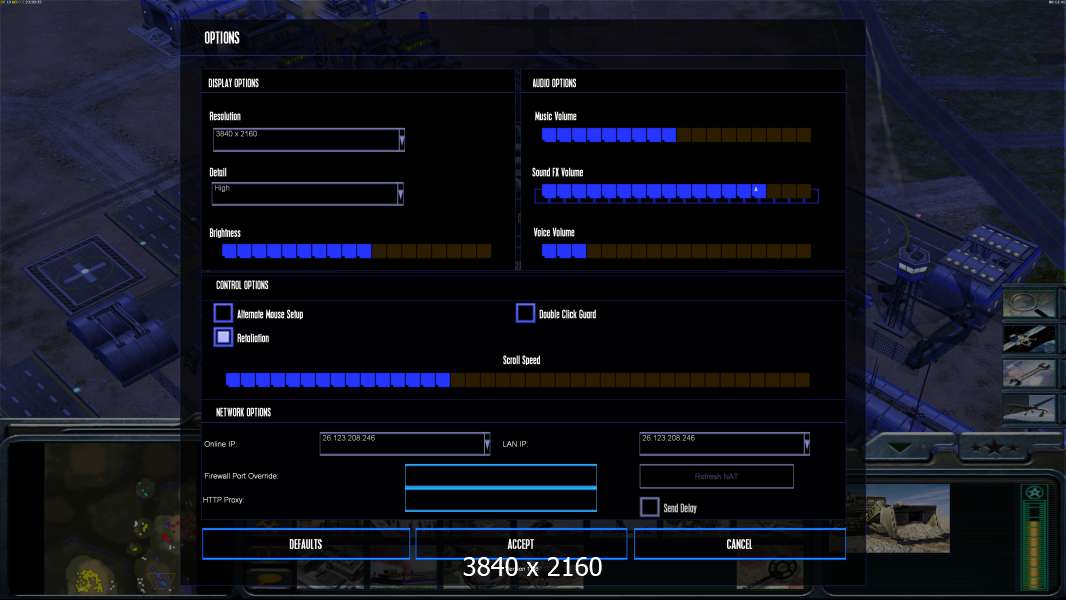1066x600 pixels.
Task: Click the Refresh NAT button
Action: point(717,476)
